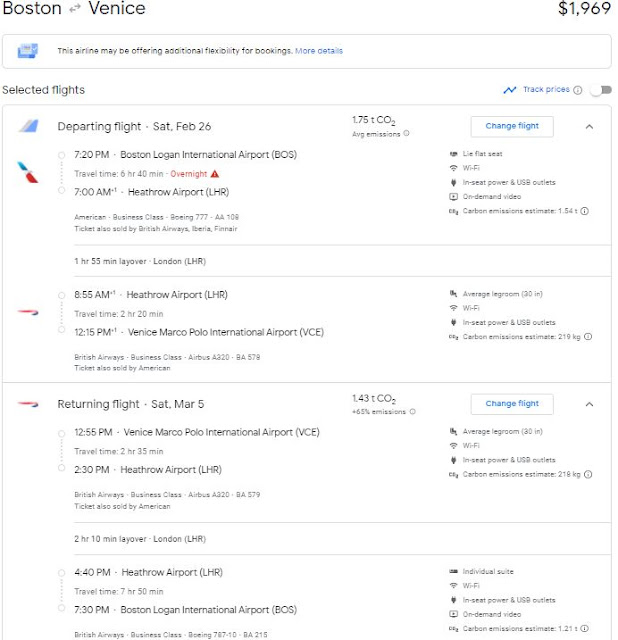Collapse the Departing flight section
Viewport: 618px width, 640px height.
click(x=589, y=126)
